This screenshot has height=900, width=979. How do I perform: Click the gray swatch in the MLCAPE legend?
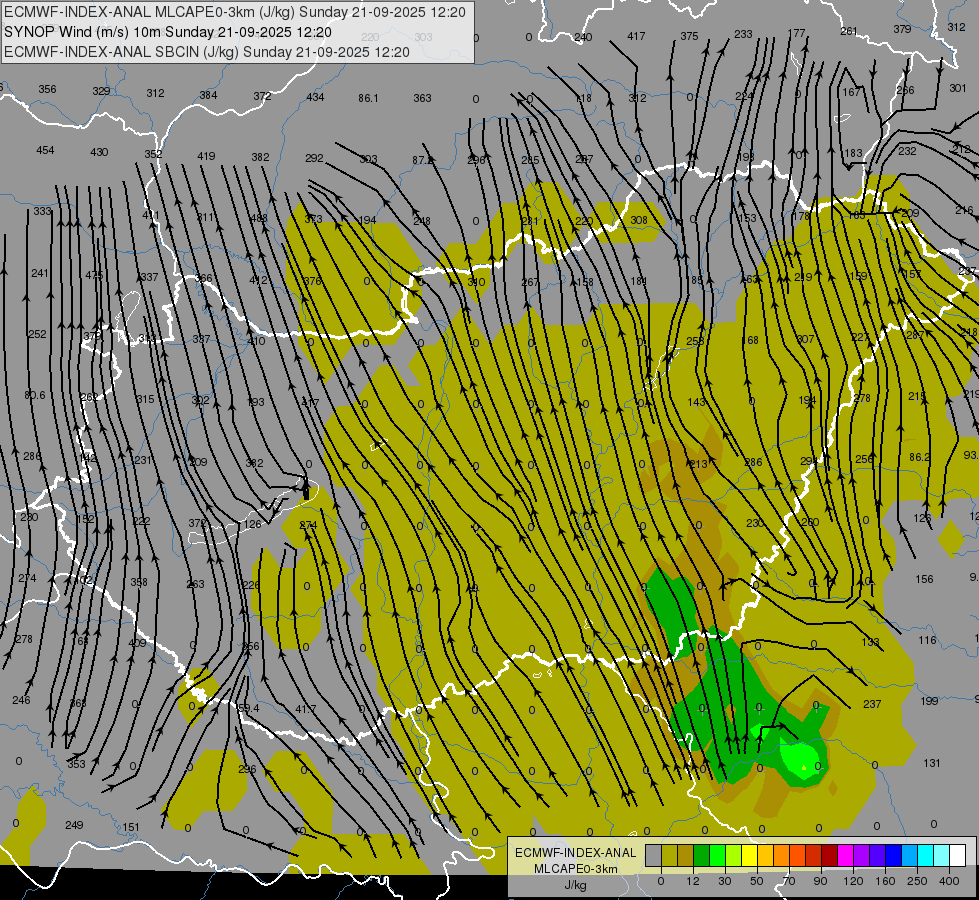click(654, 855)
